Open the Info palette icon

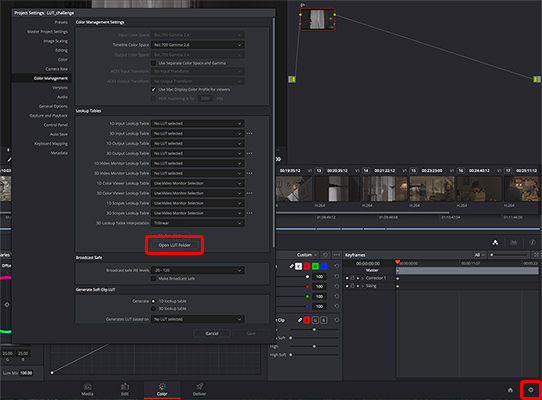coord(533,242)
